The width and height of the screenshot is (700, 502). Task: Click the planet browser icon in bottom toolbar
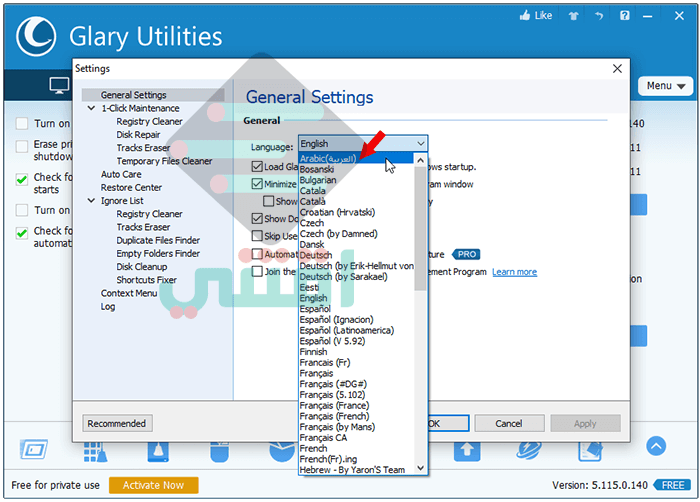coord(529,450)
